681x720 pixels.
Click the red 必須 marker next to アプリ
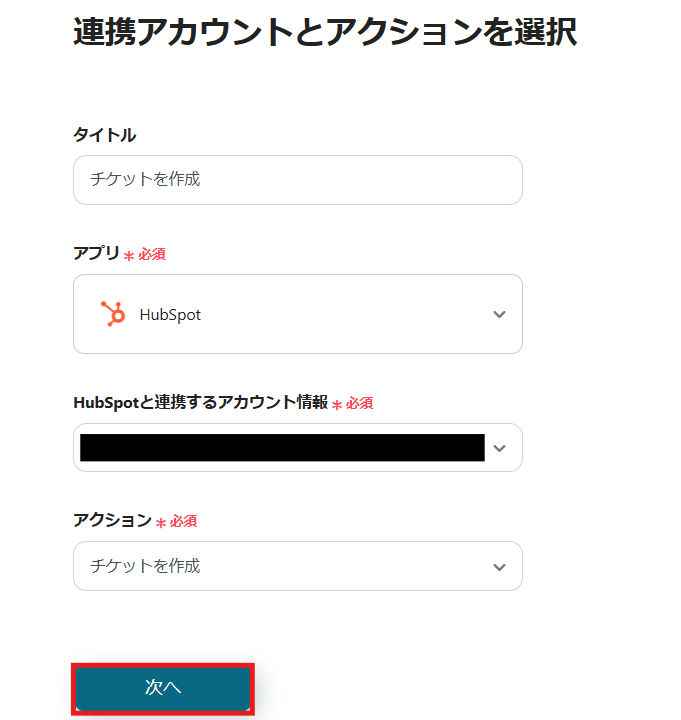[x=145, y=254]
